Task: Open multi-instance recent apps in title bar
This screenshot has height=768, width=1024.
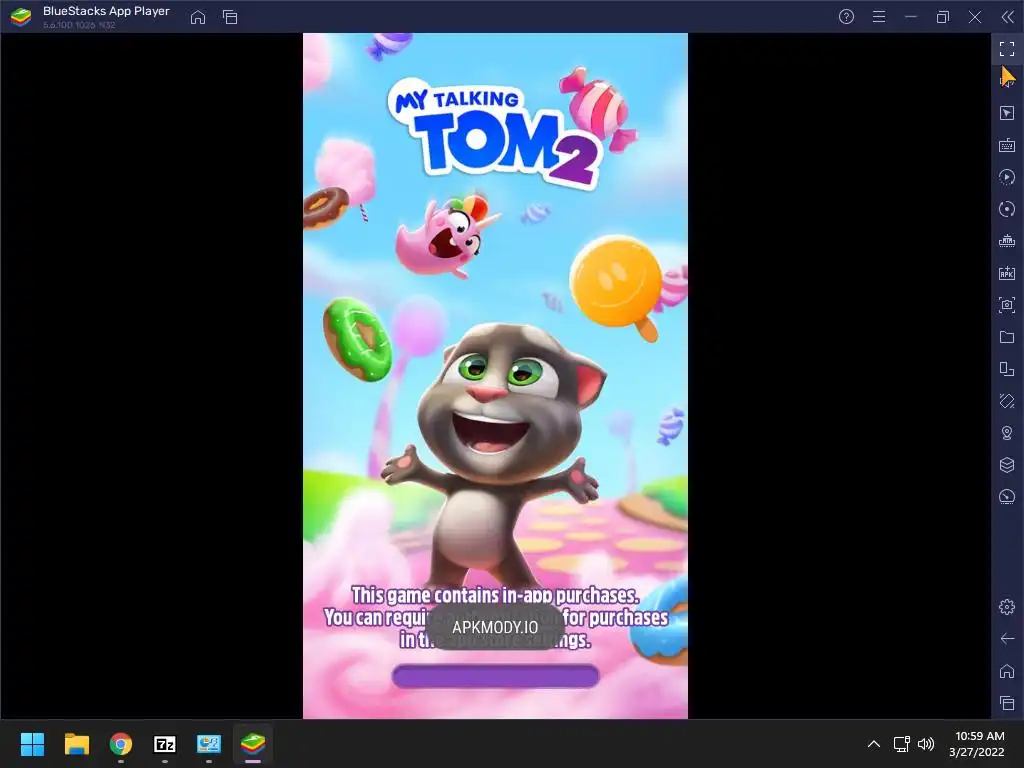Action: (x=230, y=17)
